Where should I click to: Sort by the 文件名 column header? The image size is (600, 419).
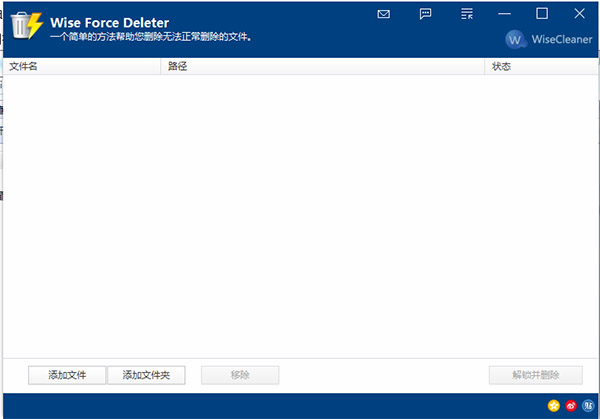[82, 66]
